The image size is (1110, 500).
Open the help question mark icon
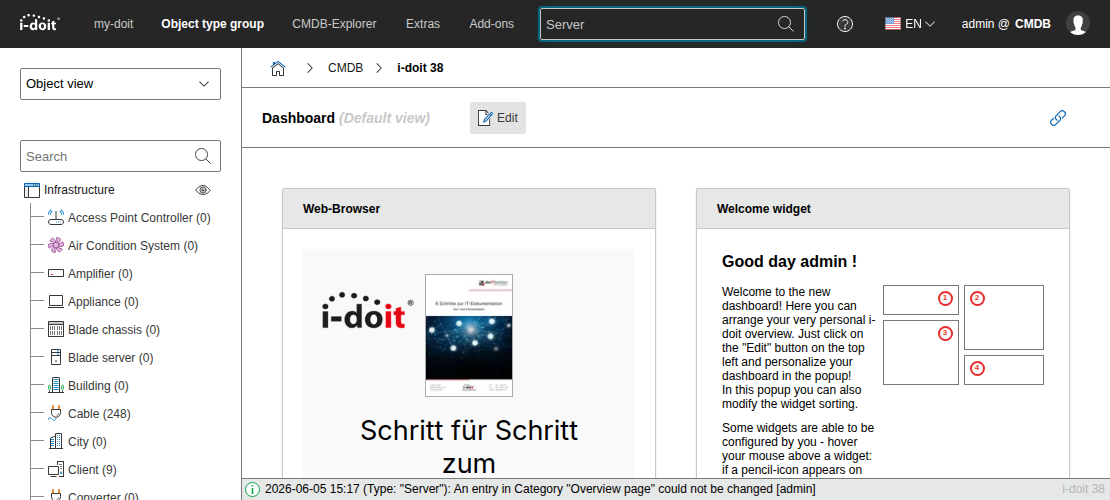click(x=845, y=24)
